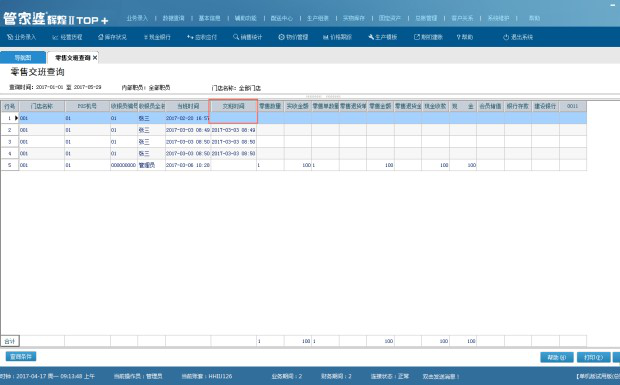Click the 打印 button
This screenshot has width=620, height=385.
tap(594, 357)
